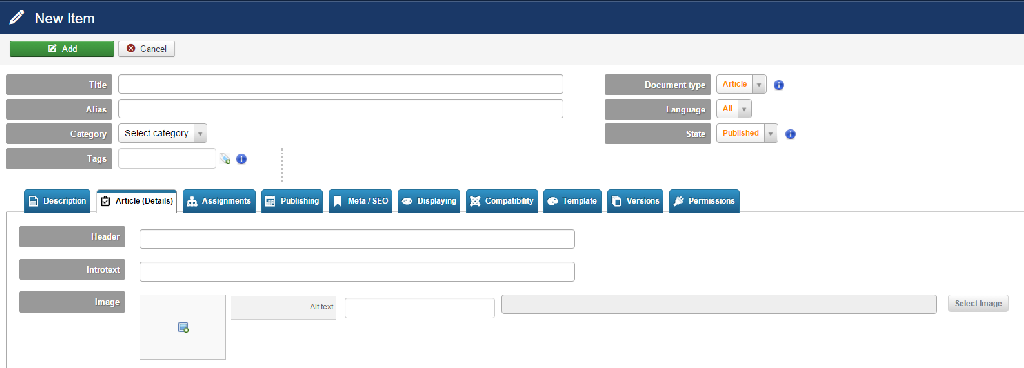Click the Cancel button
This screenshot has width=1024, height=368.
pyautogui.click(x=146, y=49)
